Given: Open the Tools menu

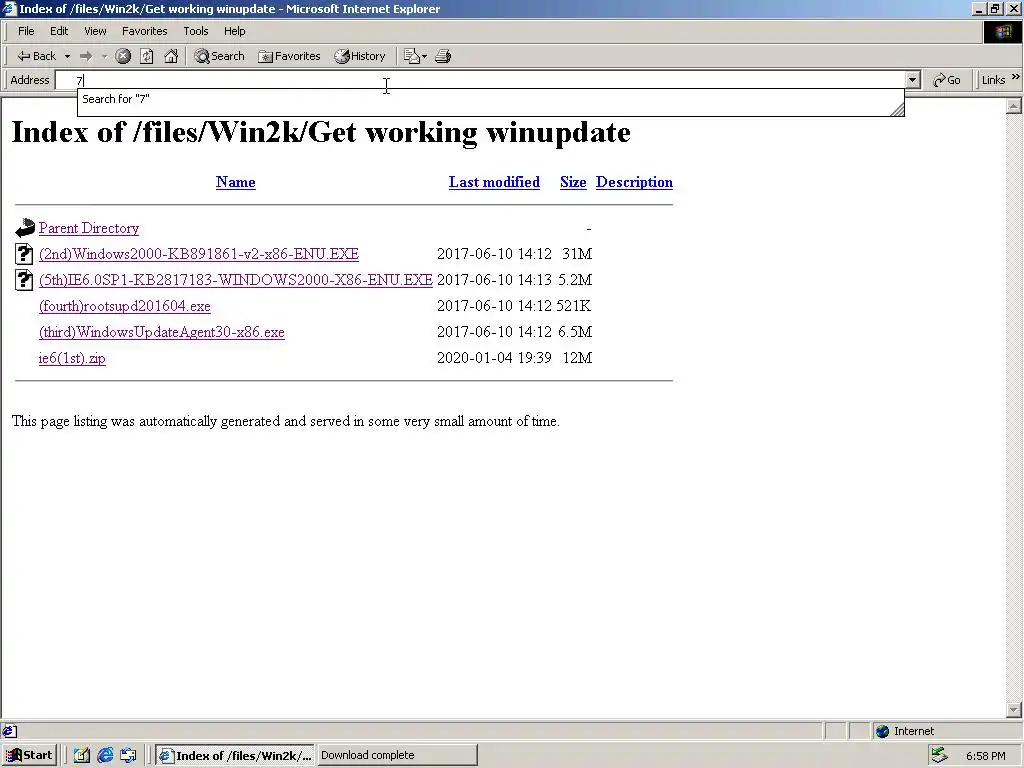Looking at the screenshot, I should 195,31.
